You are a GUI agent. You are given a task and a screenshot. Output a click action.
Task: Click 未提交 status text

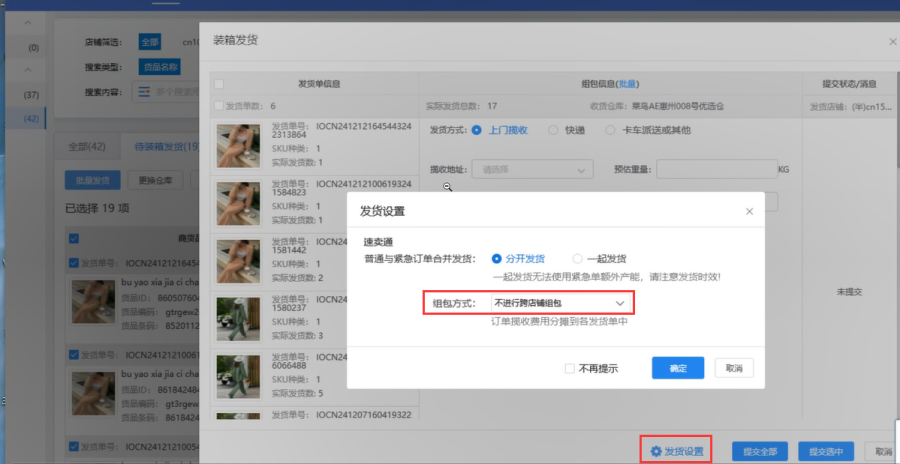point(849,292)
